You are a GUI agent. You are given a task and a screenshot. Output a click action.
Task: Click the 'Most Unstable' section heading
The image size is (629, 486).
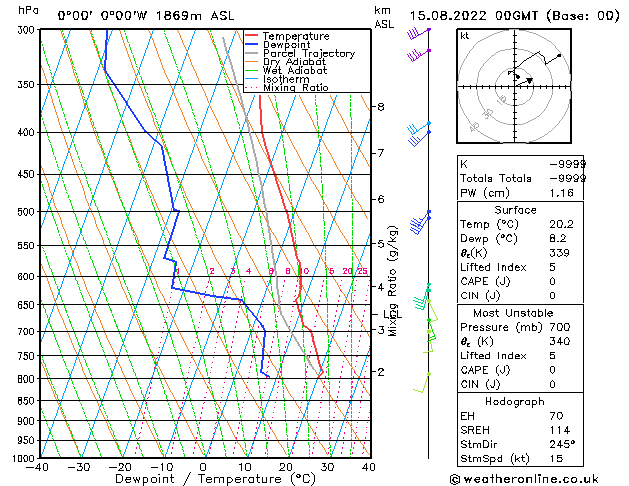point(513,313)
